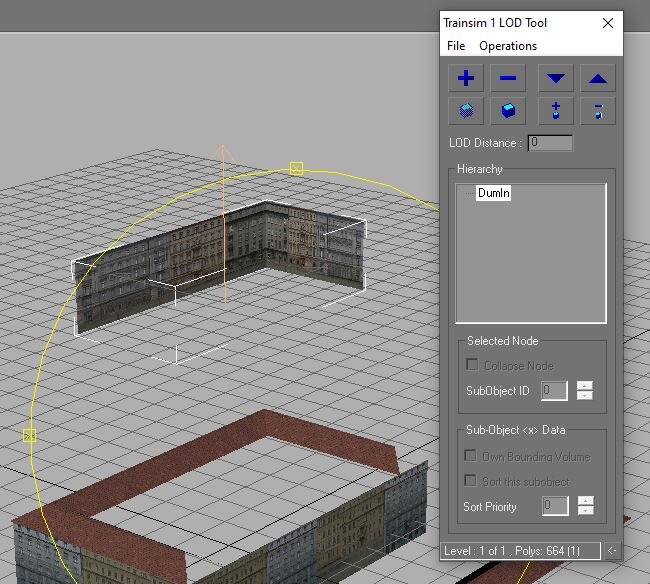Viewport: 650px width, 584px height.
Task: Open the Operations menu
Action: [508, 46]
